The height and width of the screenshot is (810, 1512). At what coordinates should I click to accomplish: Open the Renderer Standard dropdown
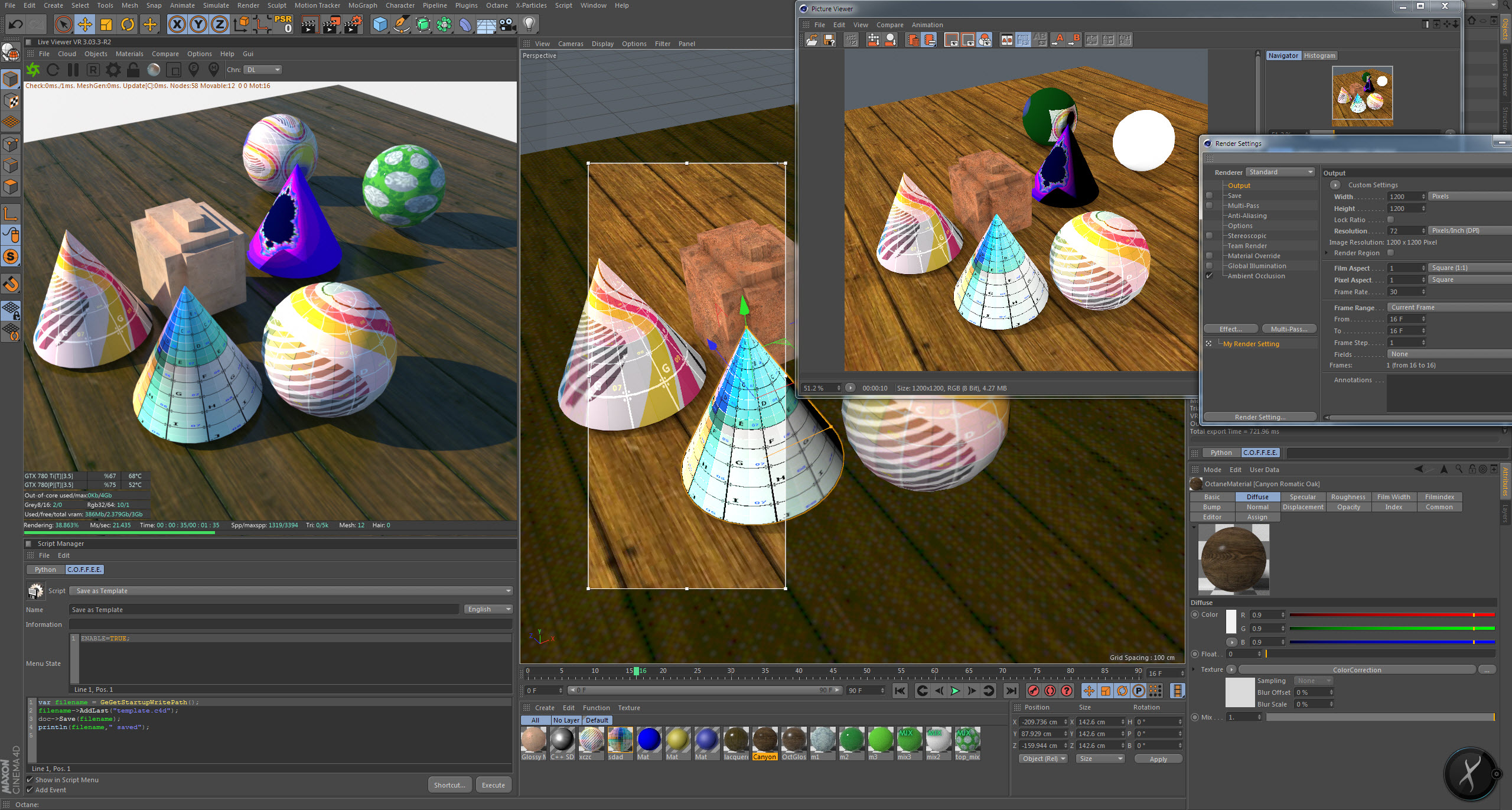[x=1280, y=172]
